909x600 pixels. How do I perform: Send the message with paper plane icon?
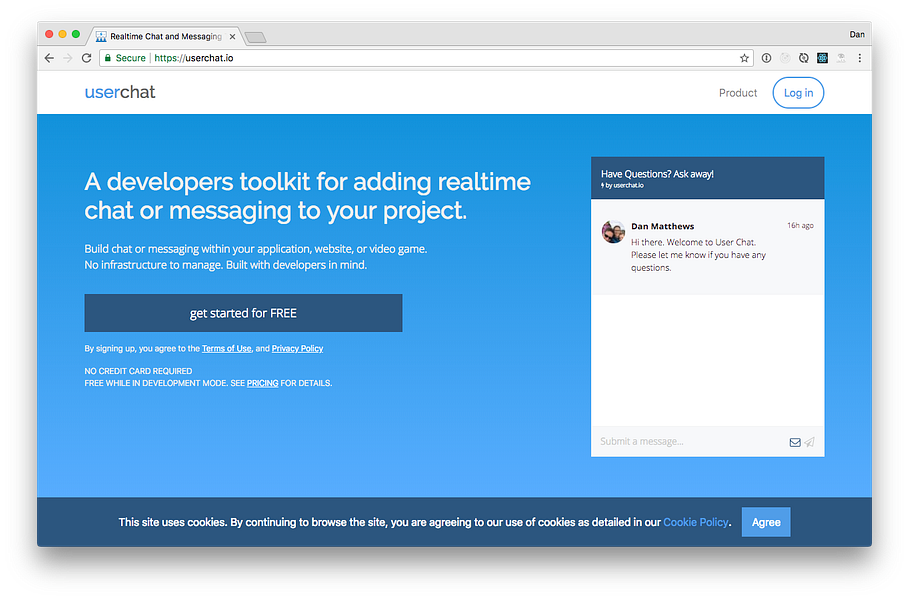809,442
